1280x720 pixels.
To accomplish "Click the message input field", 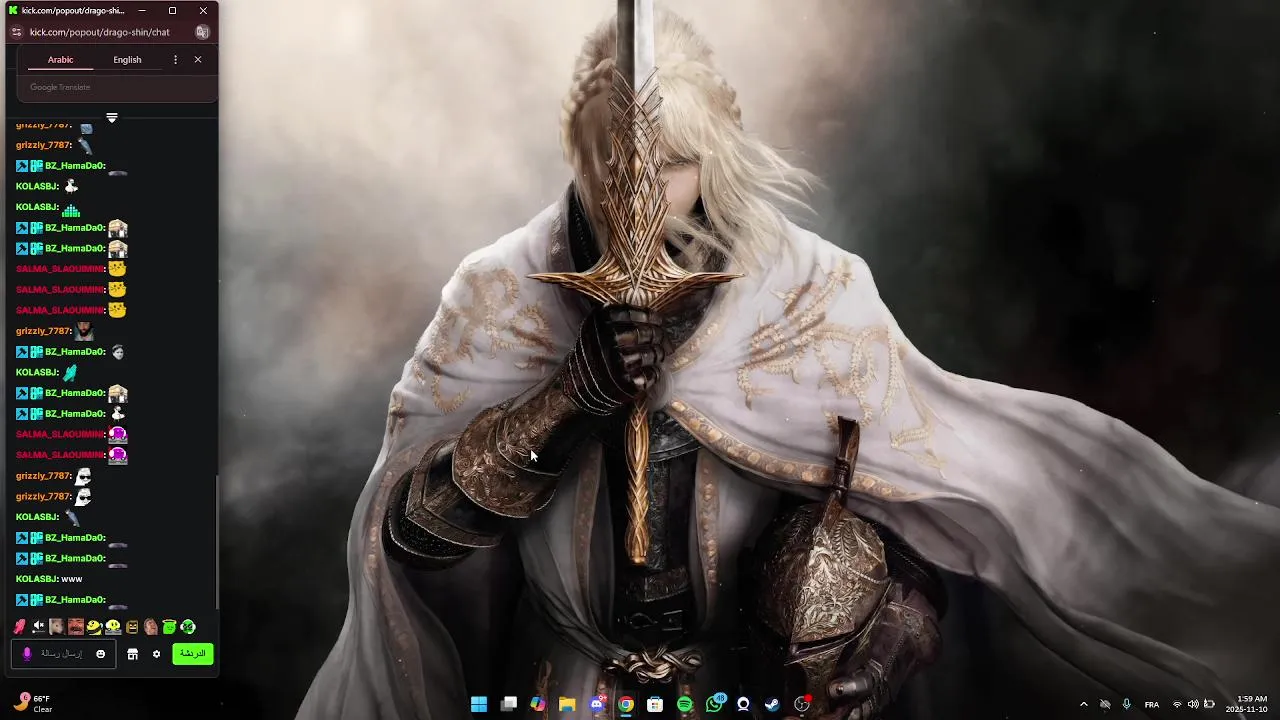I will pyautogui.click(x=63, y=654).
